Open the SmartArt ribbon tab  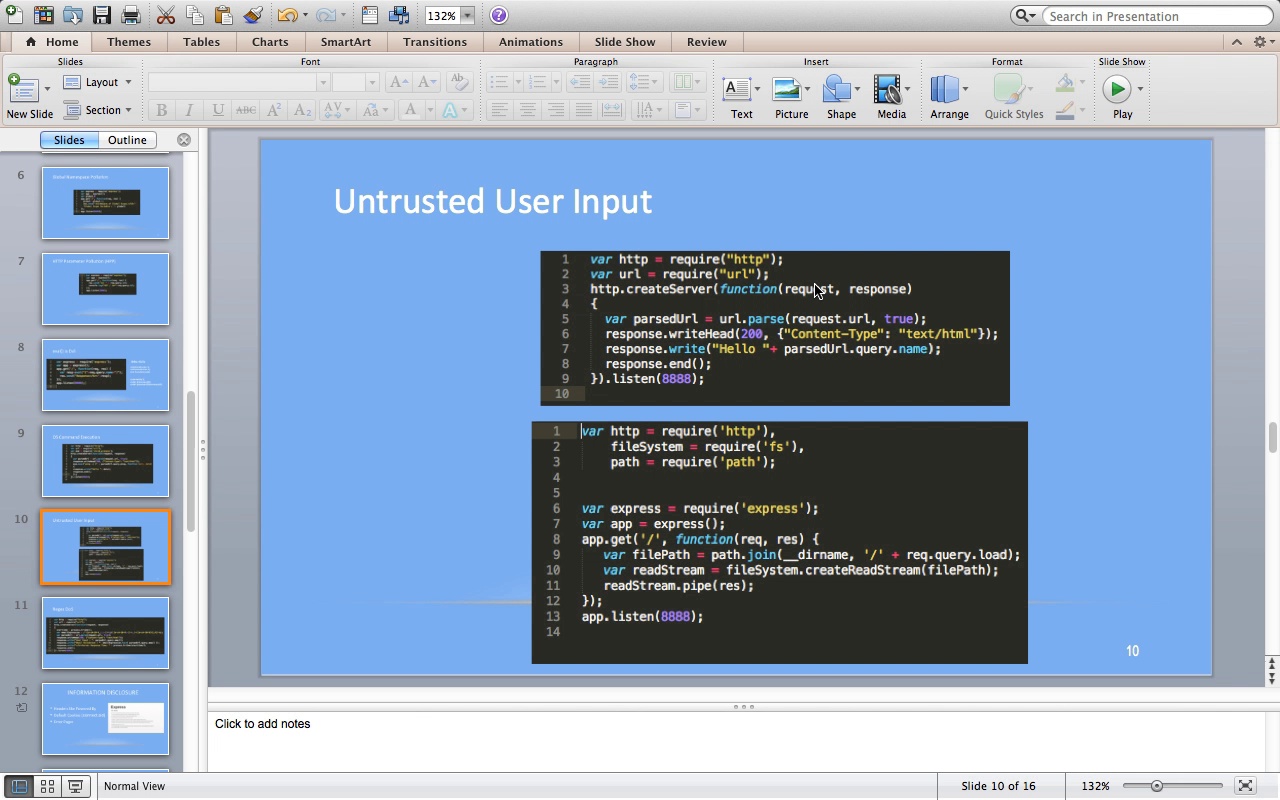346,42
